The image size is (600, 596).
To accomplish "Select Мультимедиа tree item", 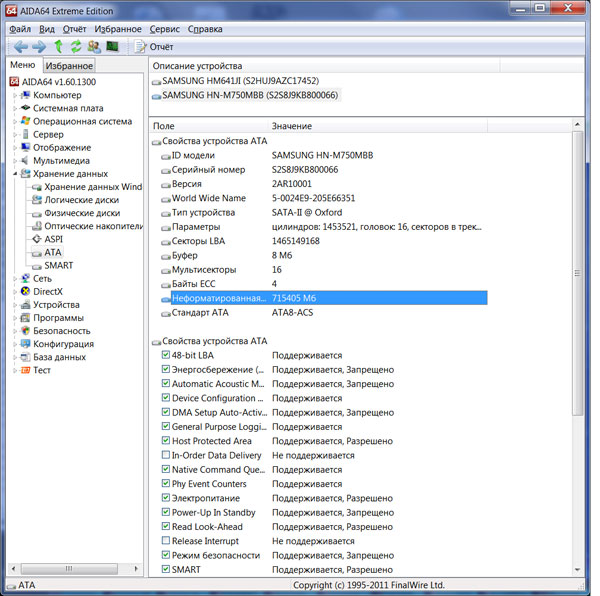I will [61, 161].
